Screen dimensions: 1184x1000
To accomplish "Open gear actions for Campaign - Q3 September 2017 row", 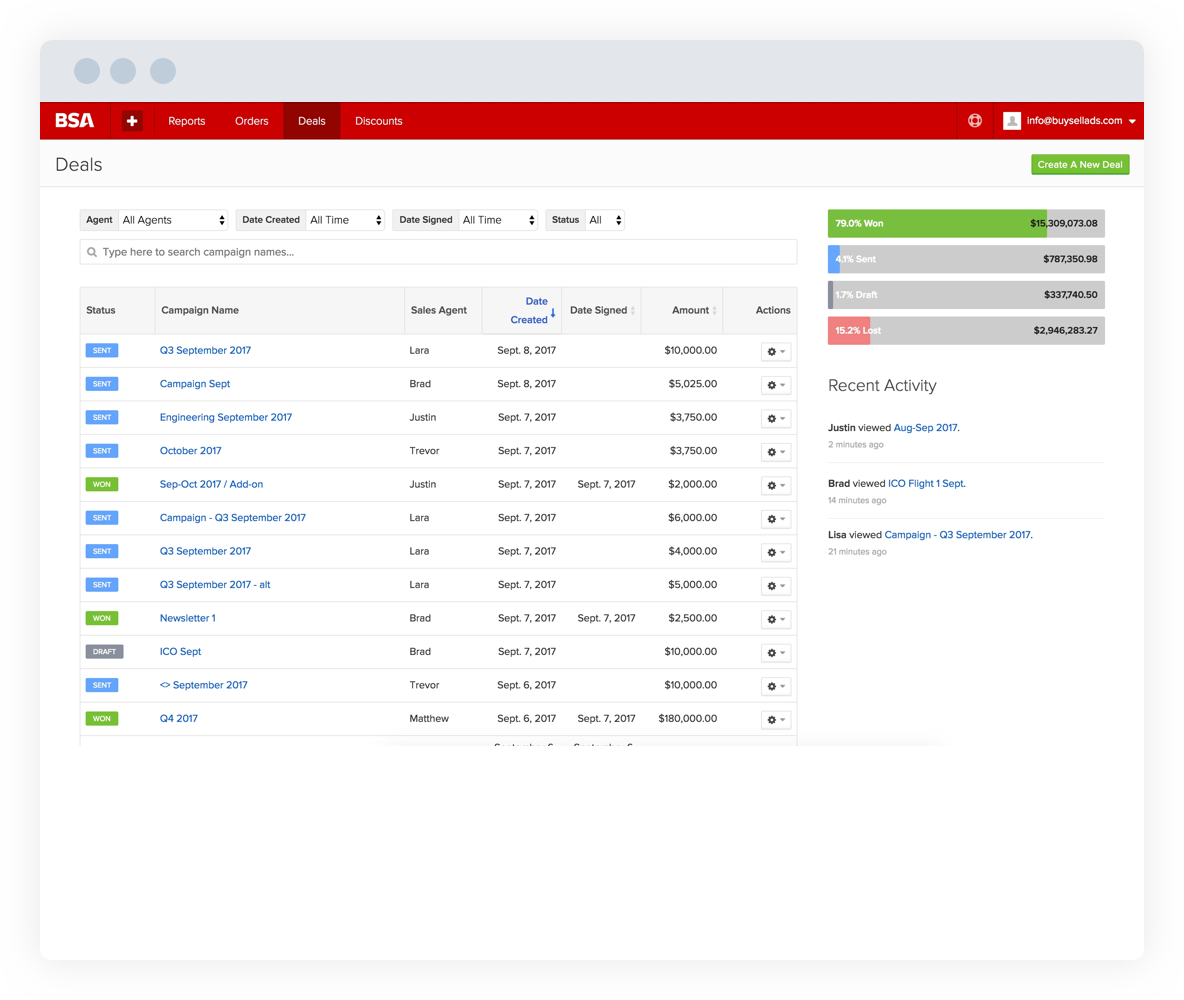I will tap(776, 518).
